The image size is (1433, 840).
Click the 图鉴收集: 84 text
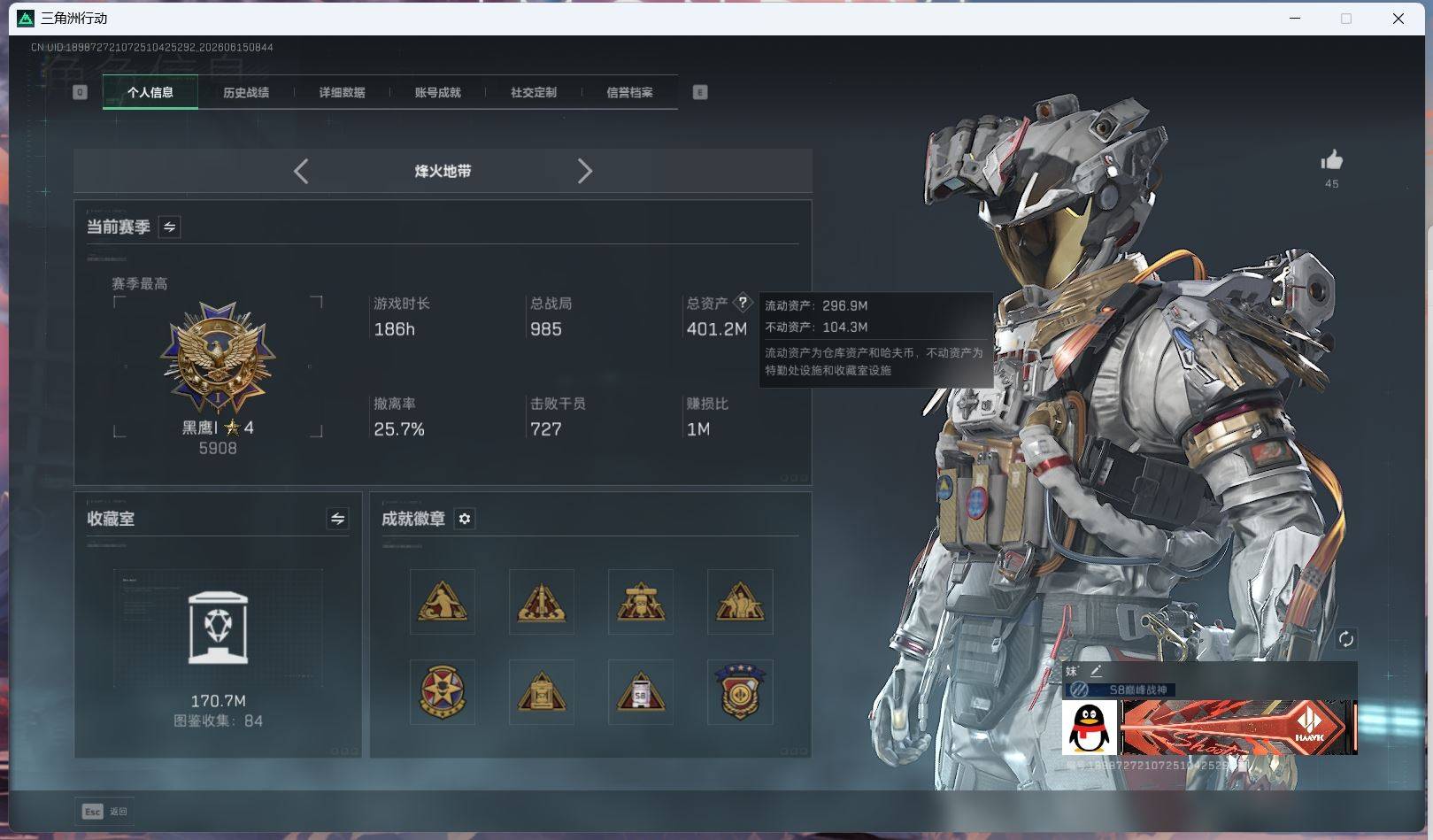219,721
